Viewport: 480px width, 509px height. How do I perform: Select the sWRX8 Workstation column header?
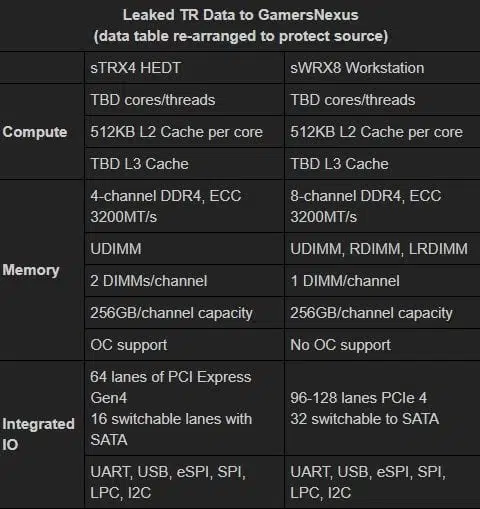pyautogui.click(x=382, y=68)
